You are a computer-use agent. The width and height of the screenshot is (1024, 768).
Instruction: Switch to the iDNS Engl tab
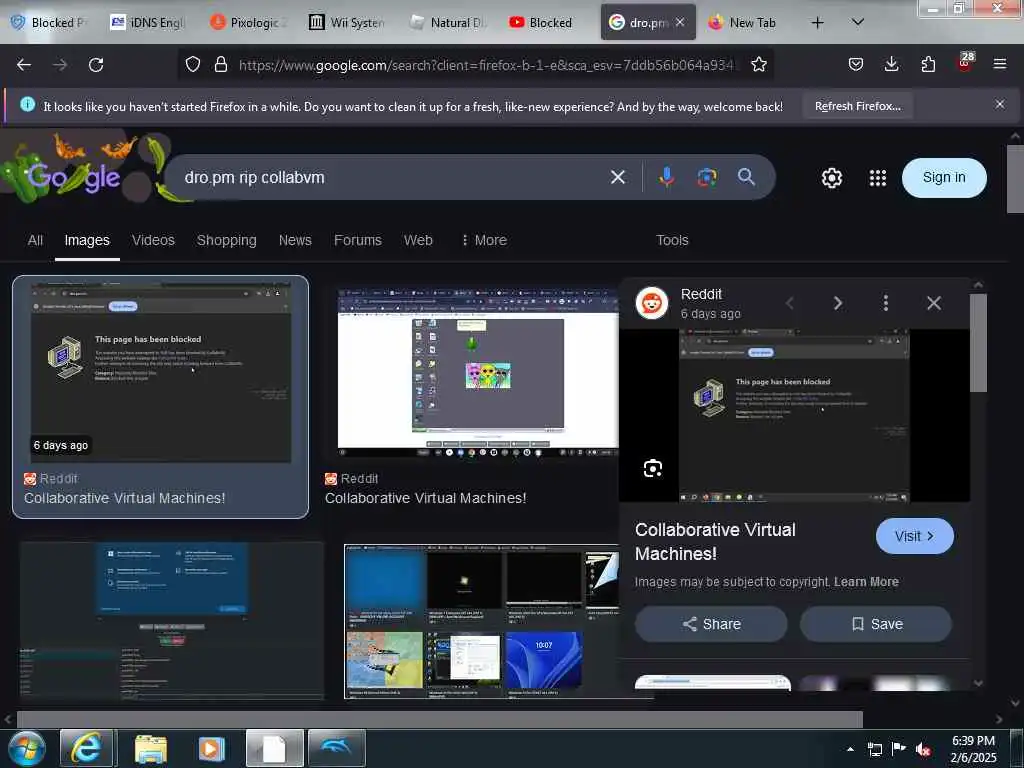tap(148, 23)
